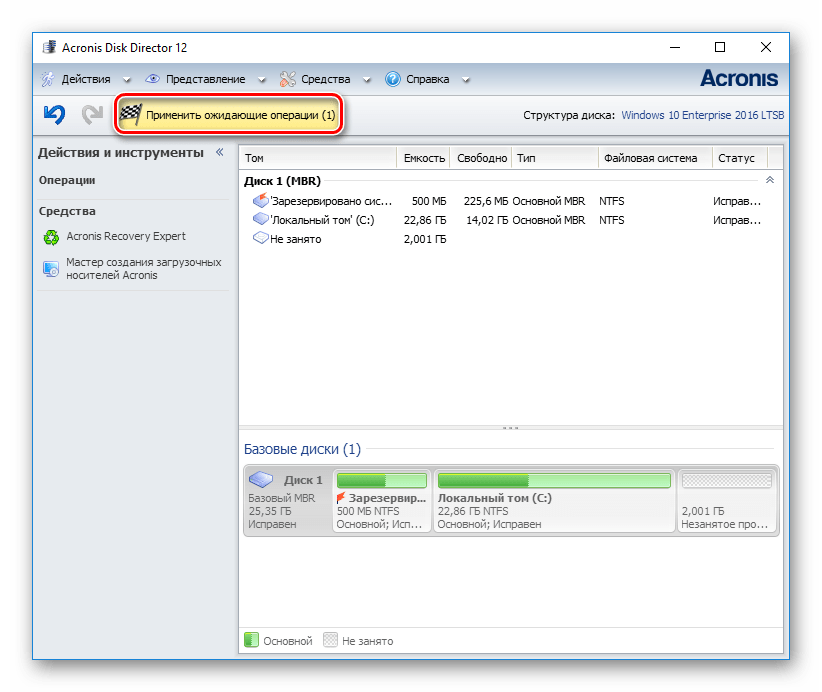Image resolution: width=822 pixels, height=692 pixels.
Task: Select the 'Зарезервировано системой' volume row
Action: pyautogui.click(x=330, y=201)
